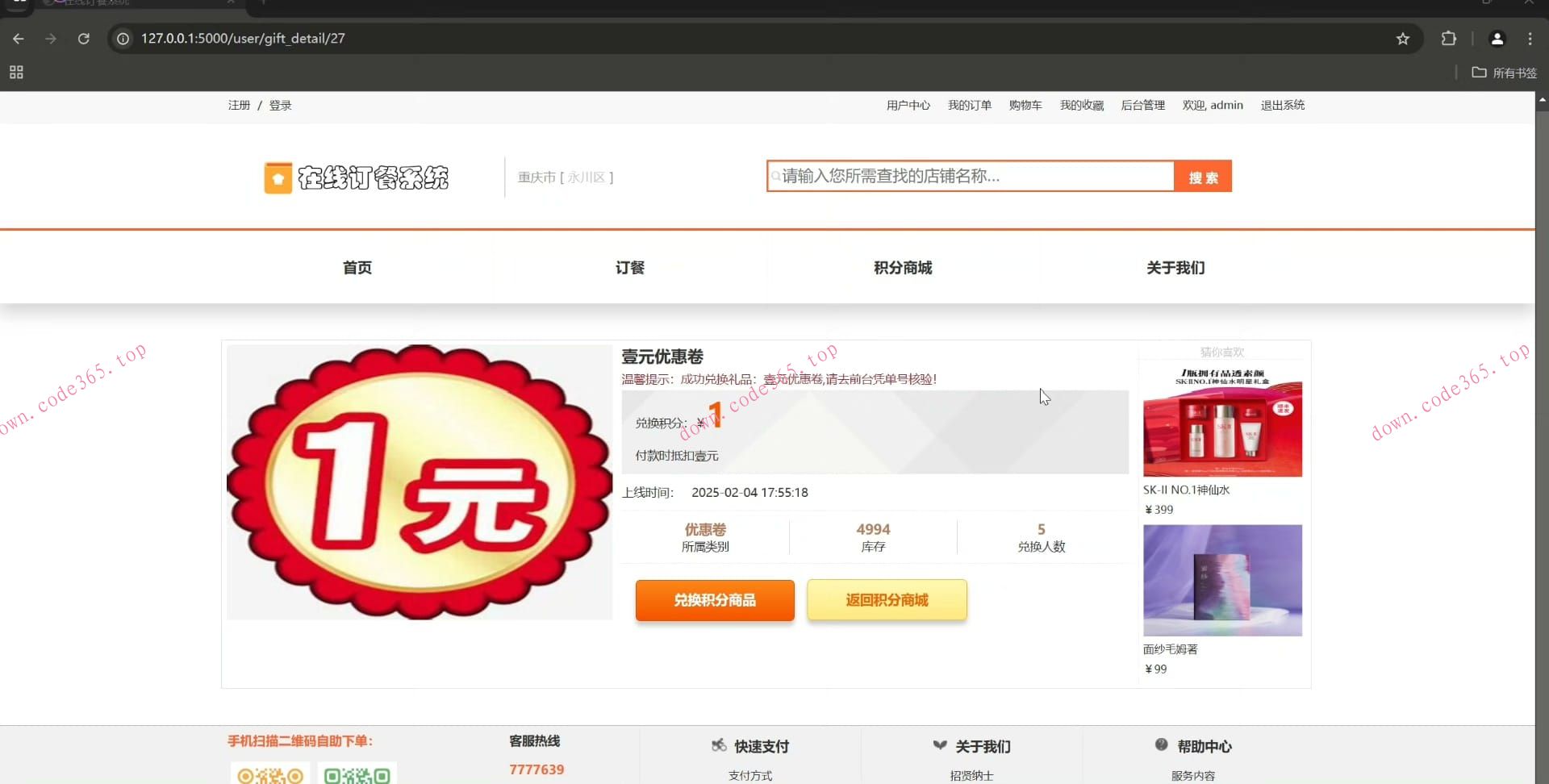Switch to the 订餐 tab
The width and height of the screenshot is (1549, 784).
[x=630, y=267]
